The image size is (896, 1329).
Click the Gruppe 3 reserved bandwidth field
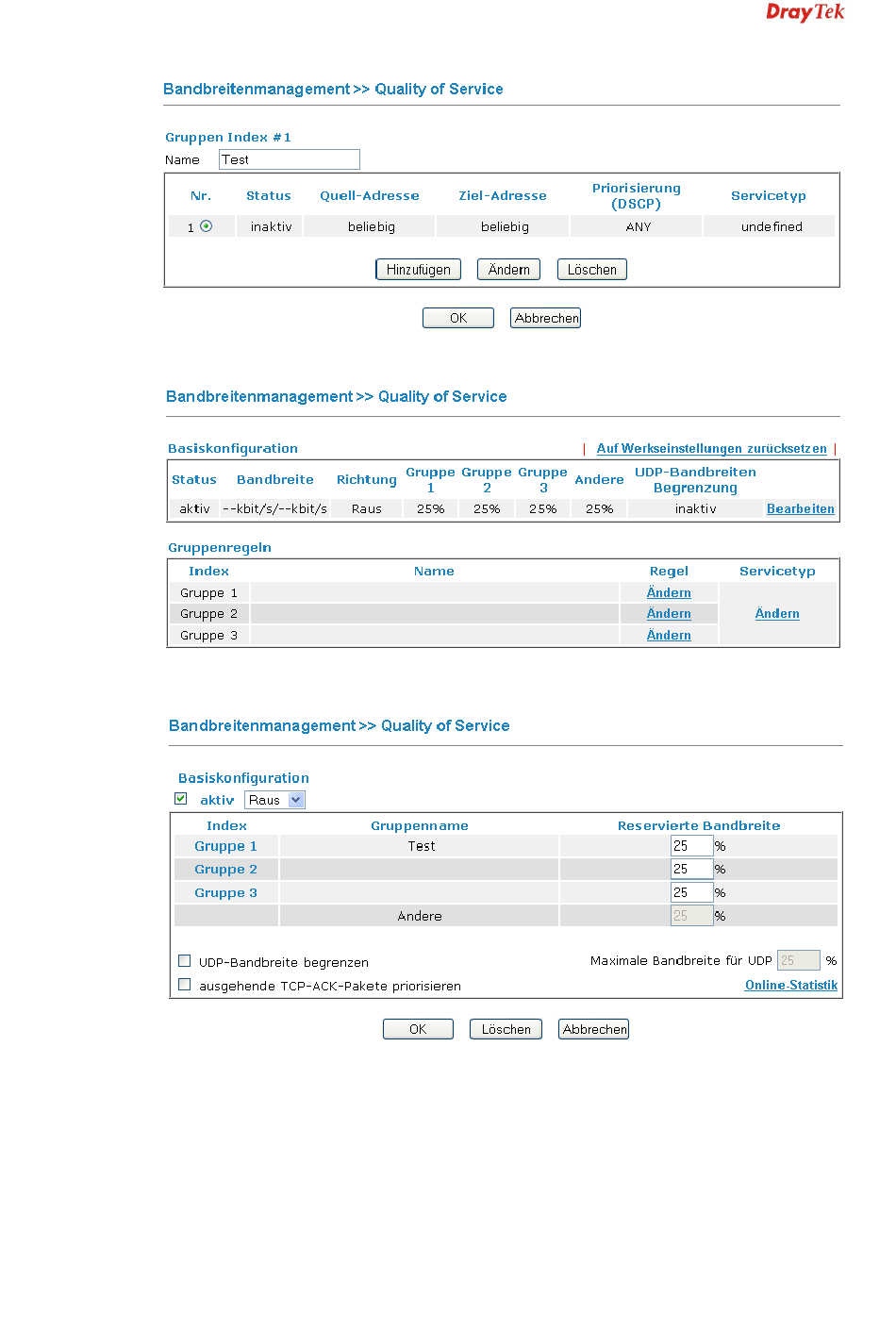pyautogui.click(x=691, y=892)
